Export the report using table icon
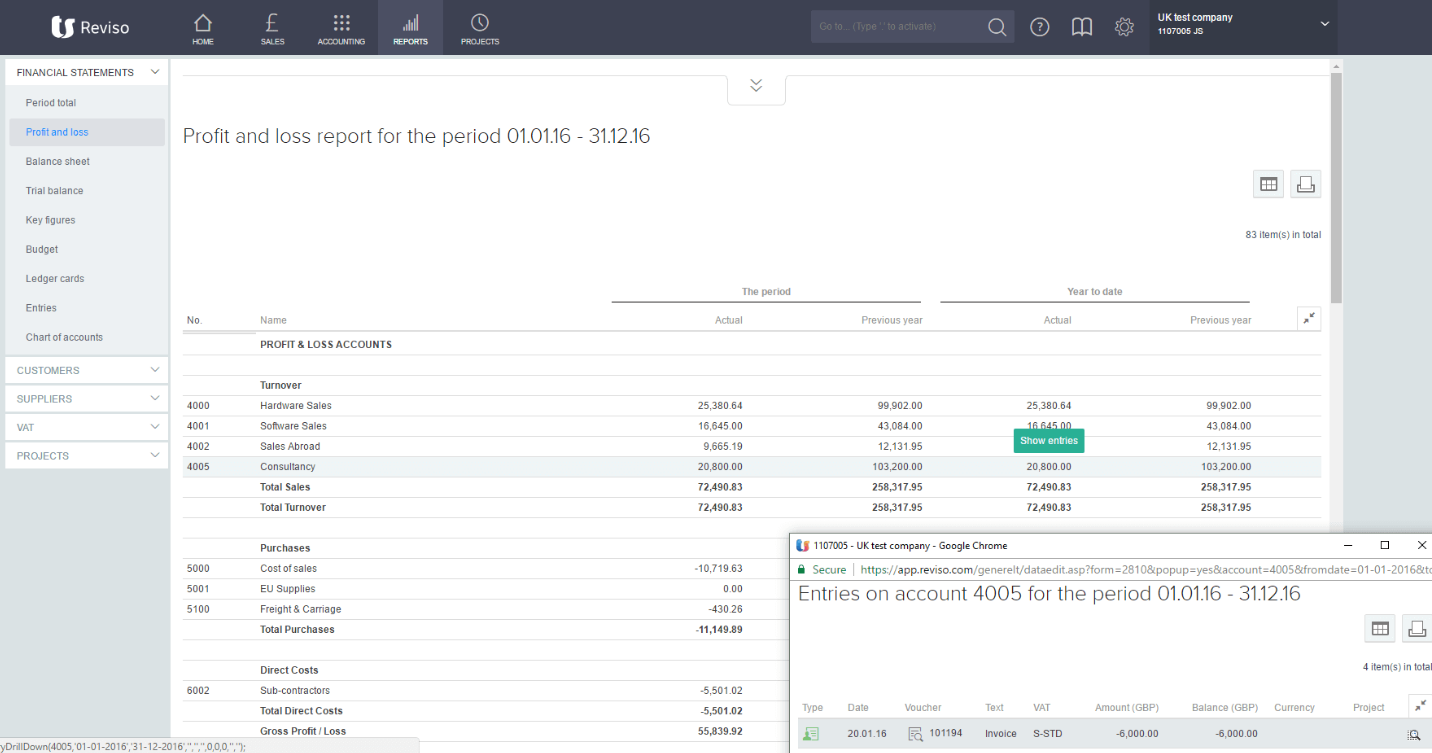The image size is (1432, 753). click(x=1268, y=184)
